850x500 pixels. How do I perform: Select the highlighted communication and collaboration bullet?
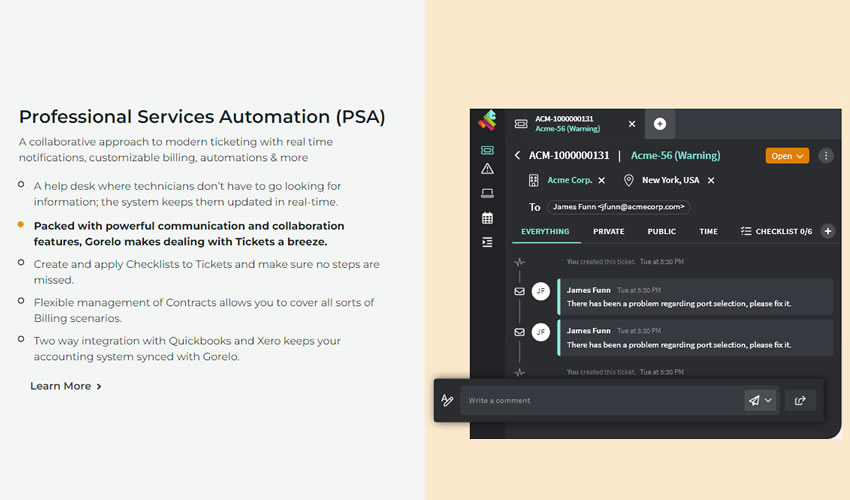(x=189, y=234)
